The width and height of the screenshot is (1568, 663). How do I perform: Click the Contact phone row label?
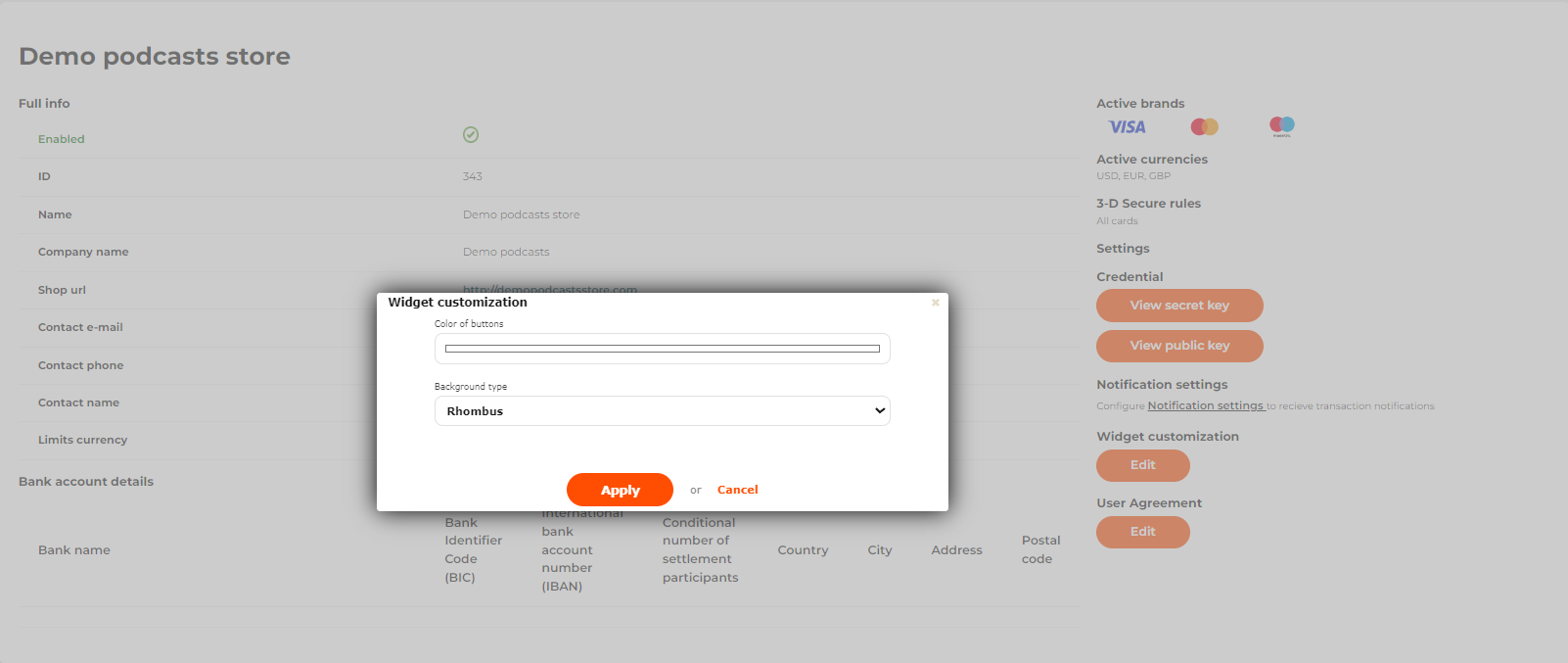(x=81, y=365)
